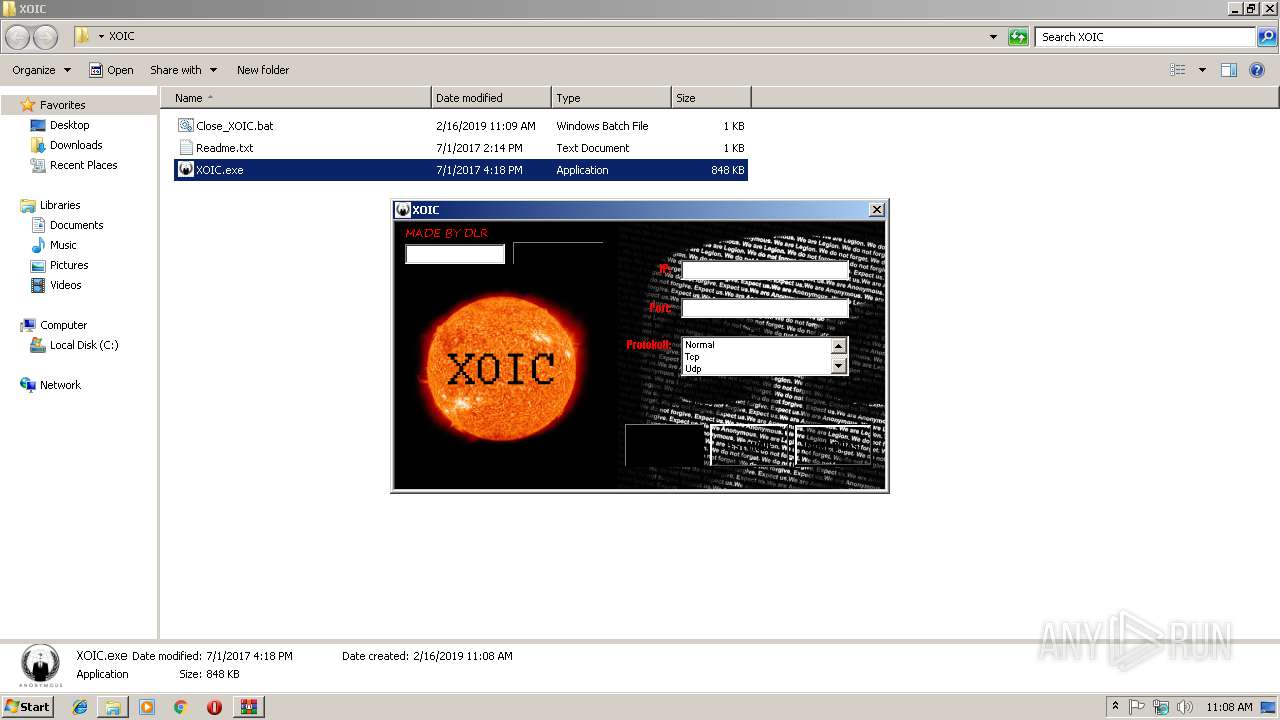Select Normal protocol in XOIC list
This screenshot has height=720, width=1280.
click(756, 345)
